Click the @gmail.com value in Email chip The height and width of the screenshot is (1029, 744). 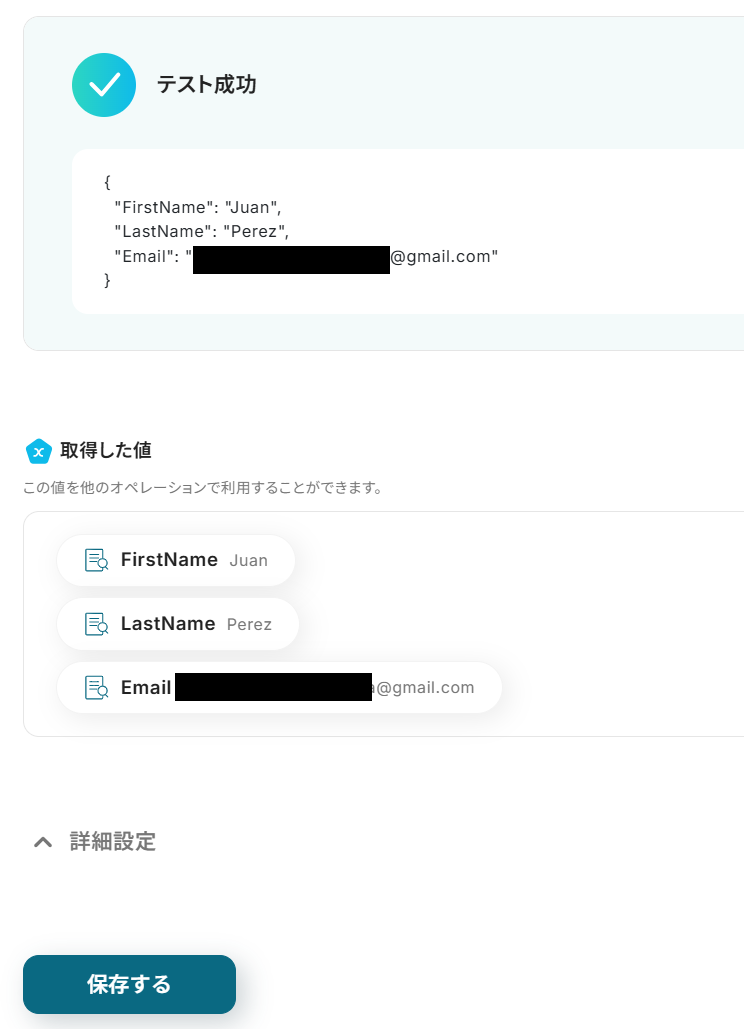425,688
